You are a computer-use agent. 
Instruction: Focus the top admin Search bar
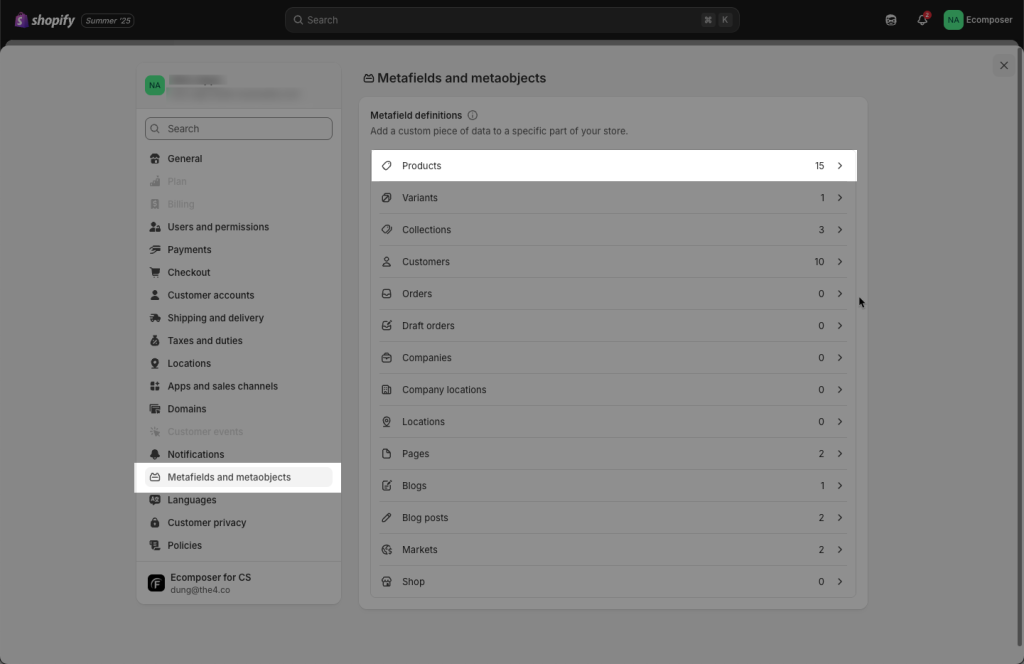coord(512,20)
